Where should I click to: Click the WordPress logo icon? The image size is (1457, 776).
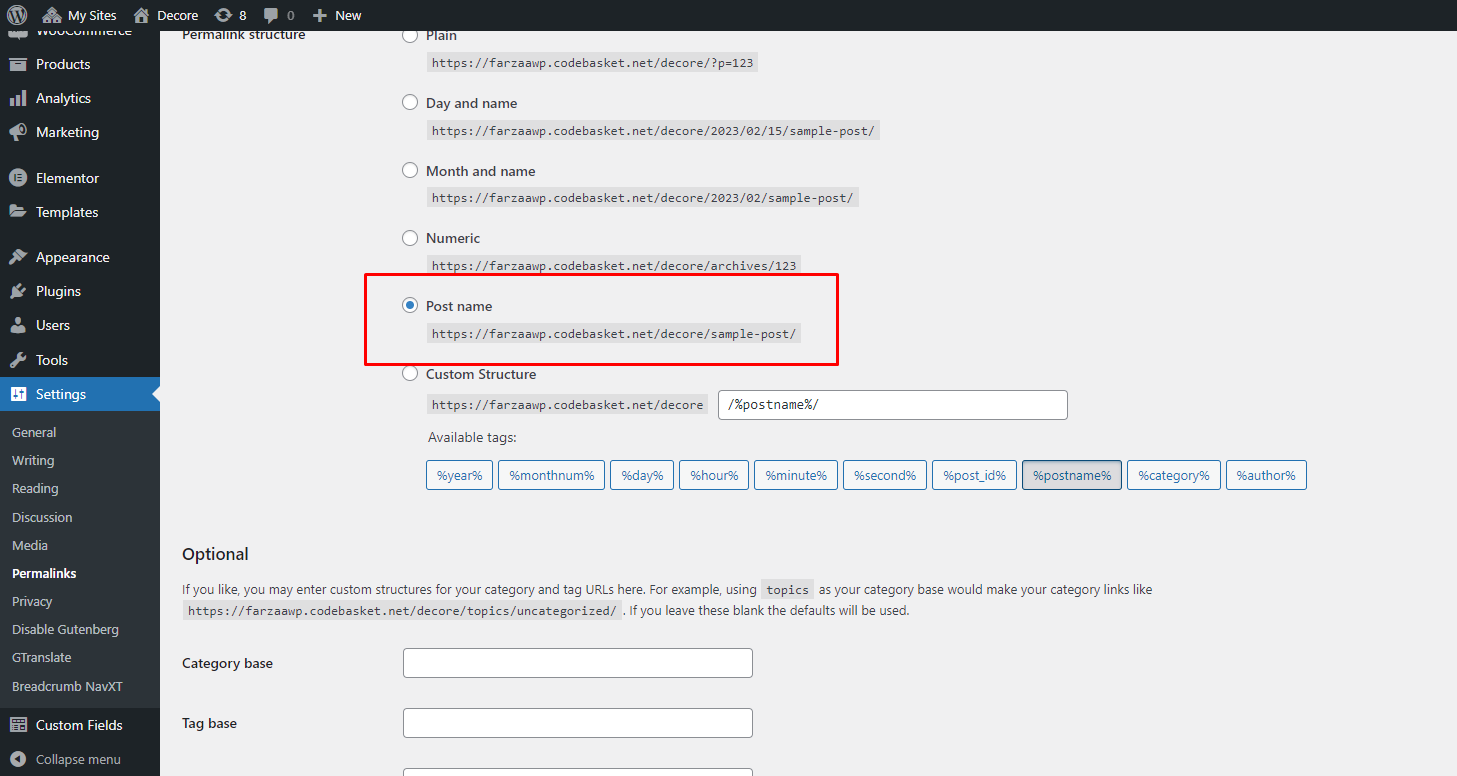point(17,15)
